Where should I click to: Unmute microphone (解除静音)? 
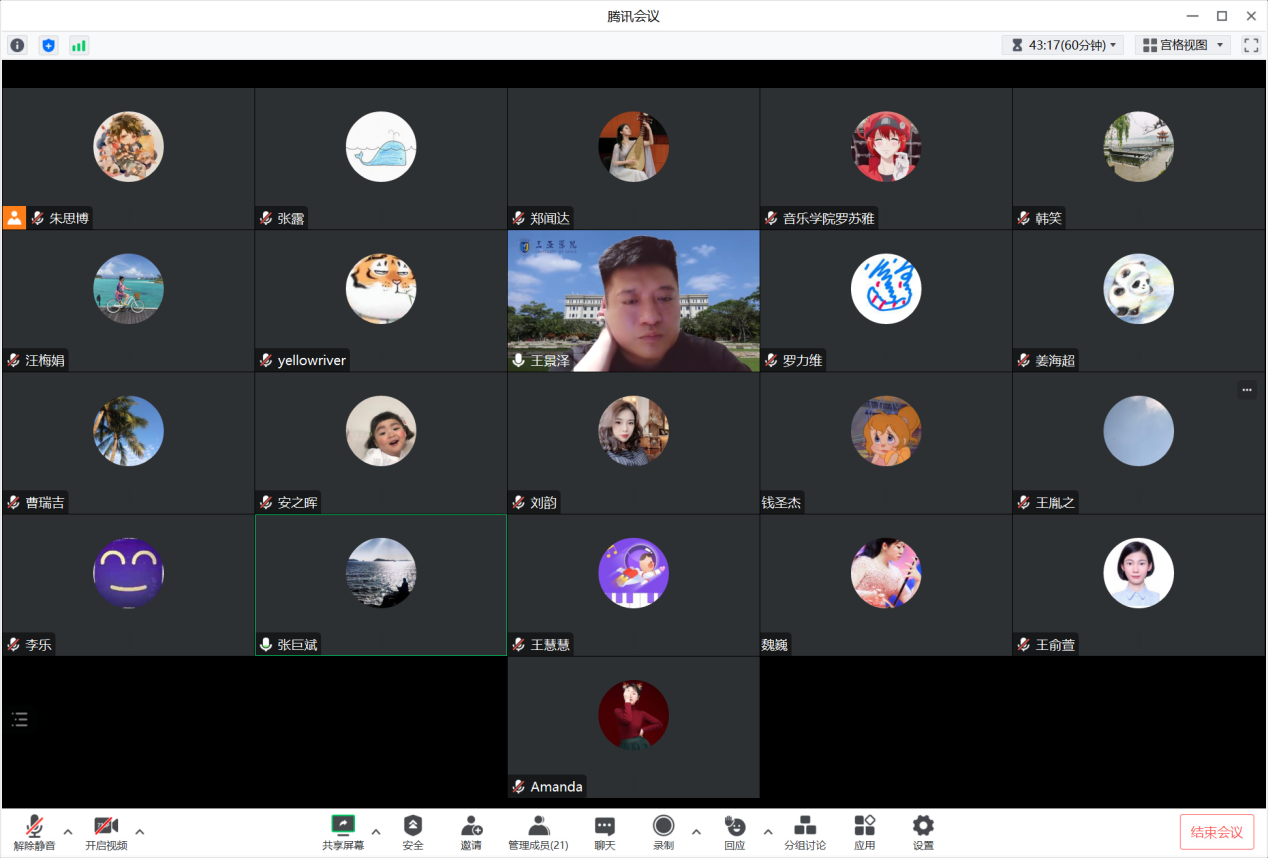(x=35, y=831)
